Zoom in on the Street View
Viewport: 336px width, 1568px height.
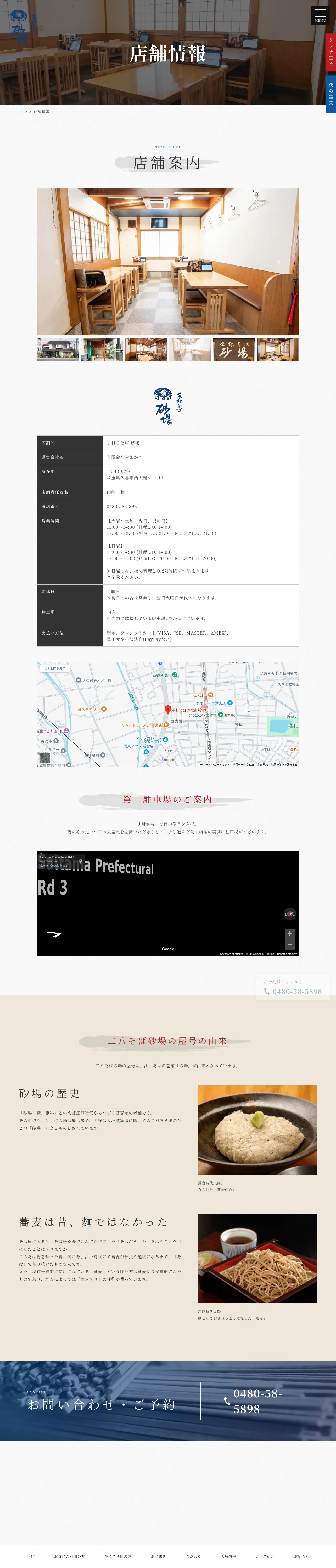point(290,934)
